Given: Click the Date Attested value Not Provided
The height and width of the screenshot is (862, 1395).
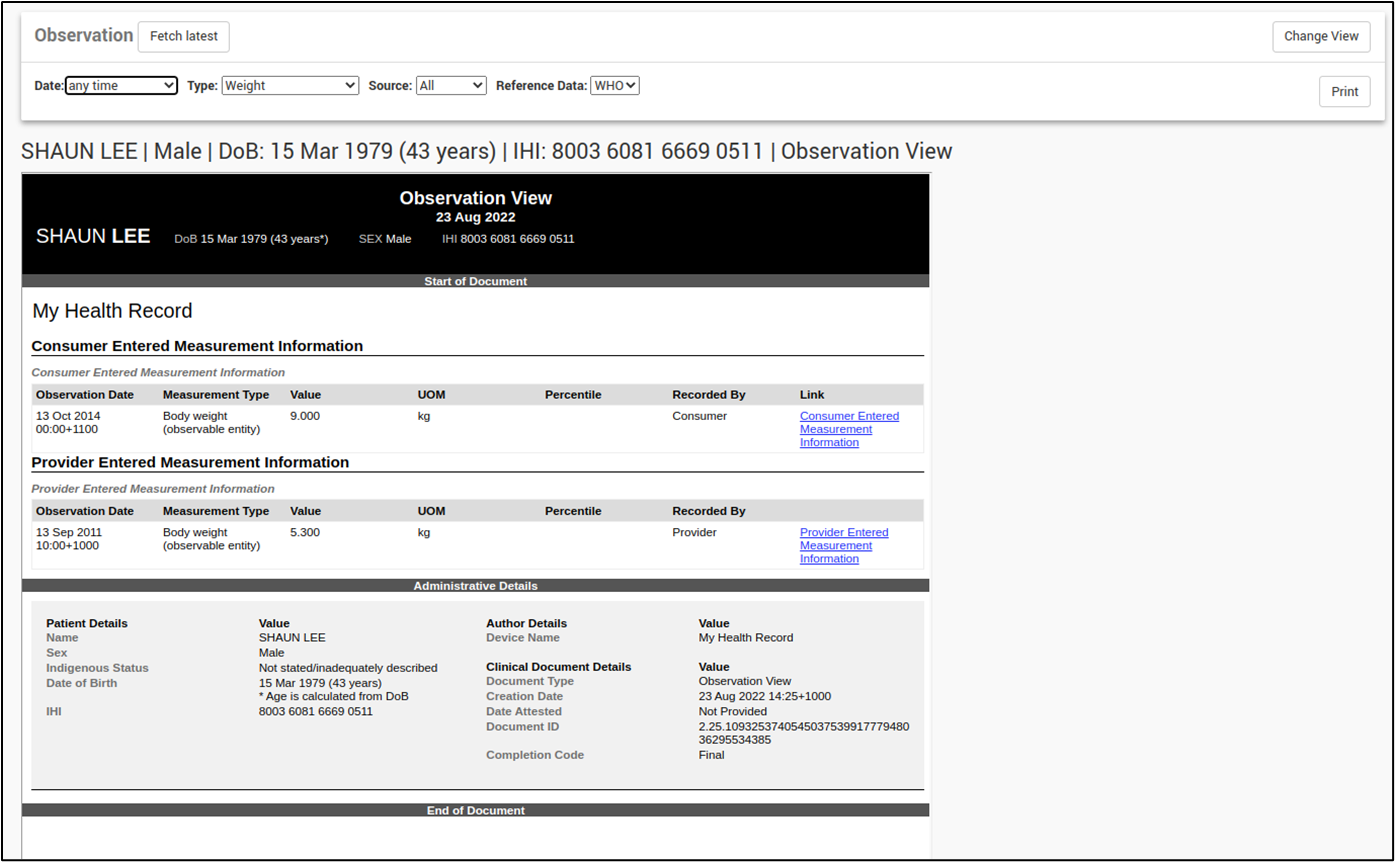Looking at the screenshot, I should pyautogui.click(x=733, y=711).
